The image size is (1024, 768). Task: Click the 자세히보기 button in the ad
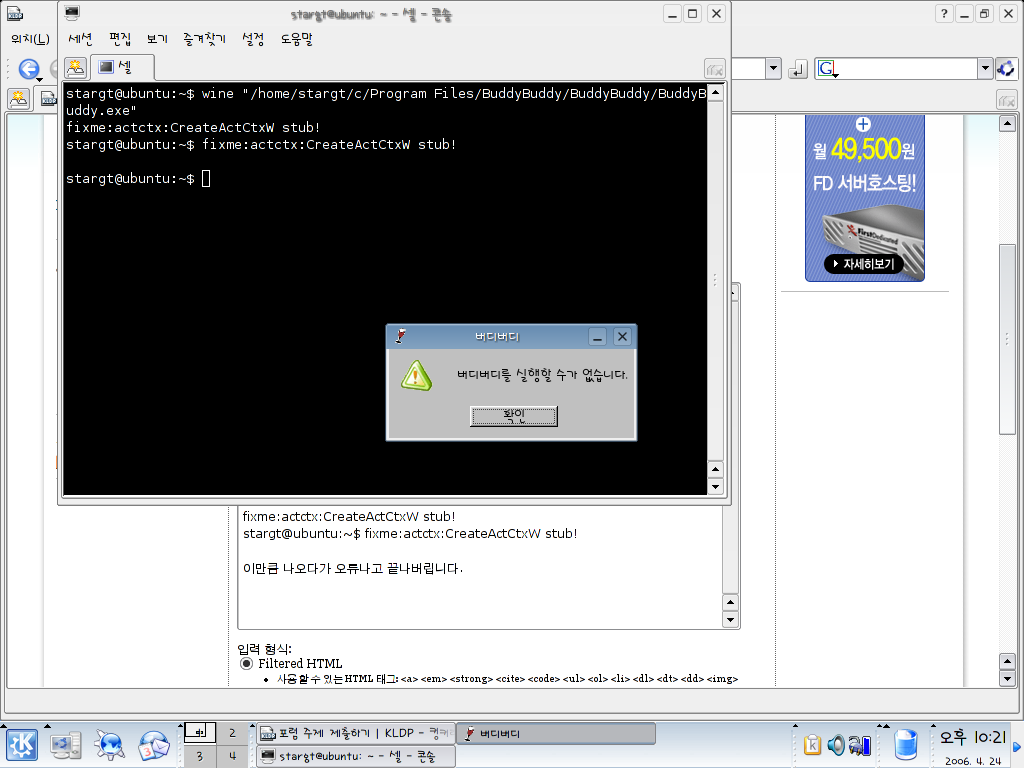863,264
